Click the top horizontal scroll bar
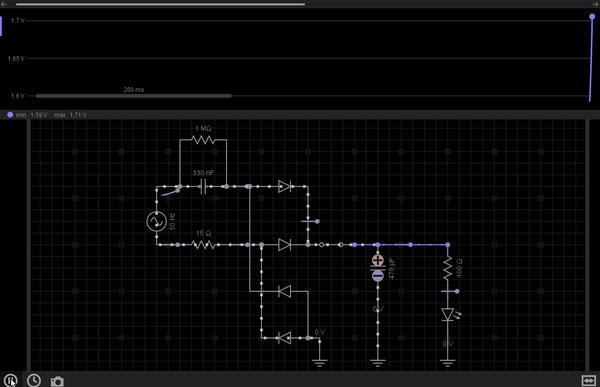The height and width of the screenshot is (387, 600). point(161,4)
